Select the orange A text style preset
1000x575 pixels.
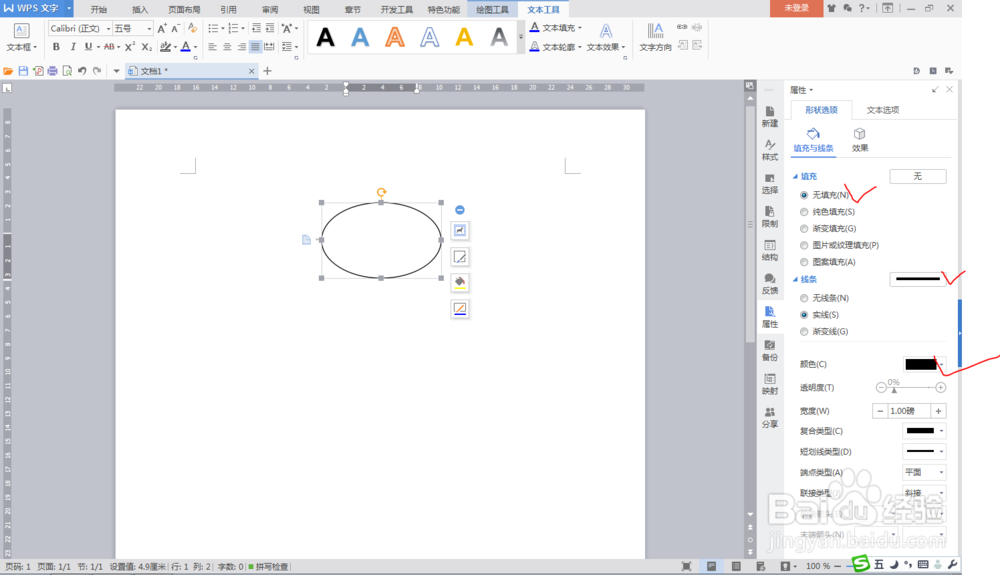tap(395, 38)
